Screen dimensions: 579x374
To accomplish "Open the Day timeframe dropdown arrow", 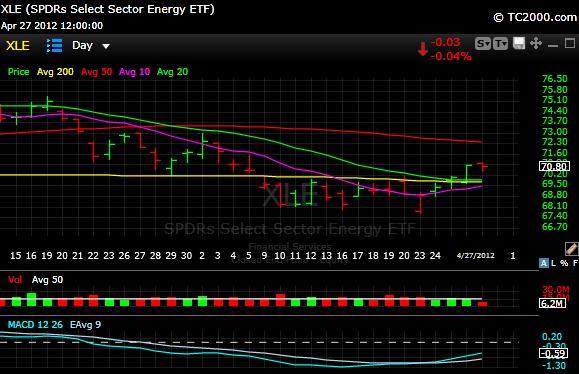I will click(x=106, y=46).
